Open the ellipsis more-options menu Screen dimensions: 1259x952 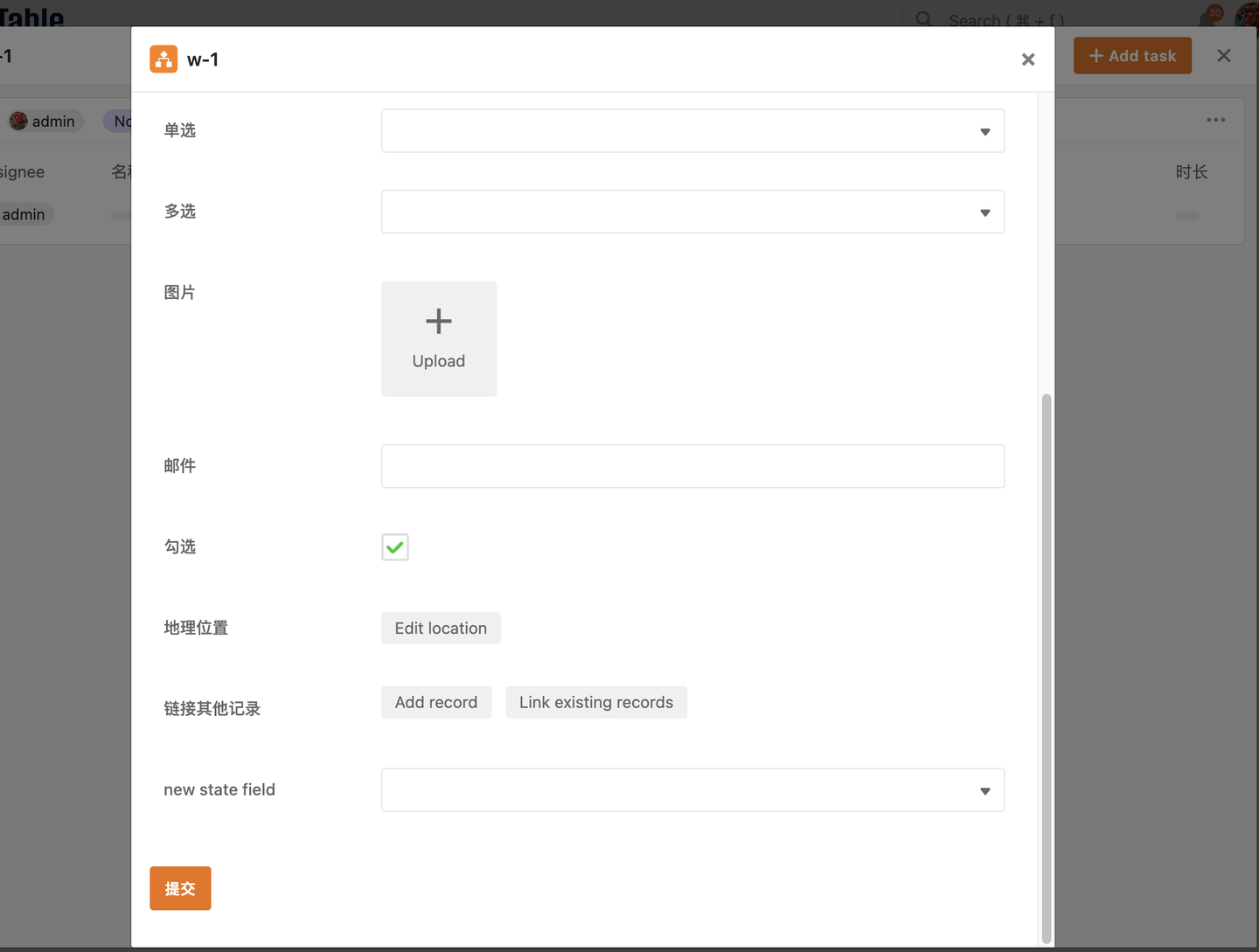1215,120
